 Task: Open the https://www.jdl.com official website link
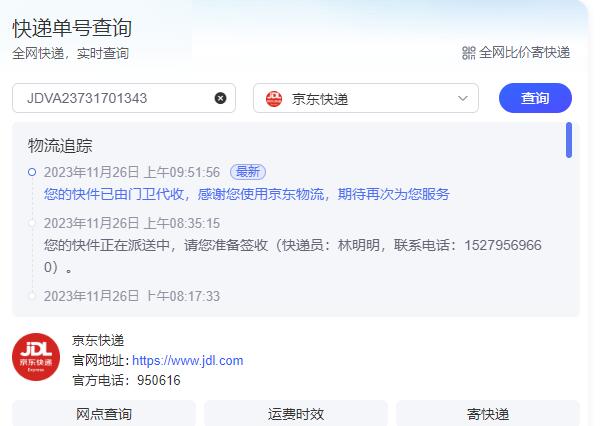(187, 360)
